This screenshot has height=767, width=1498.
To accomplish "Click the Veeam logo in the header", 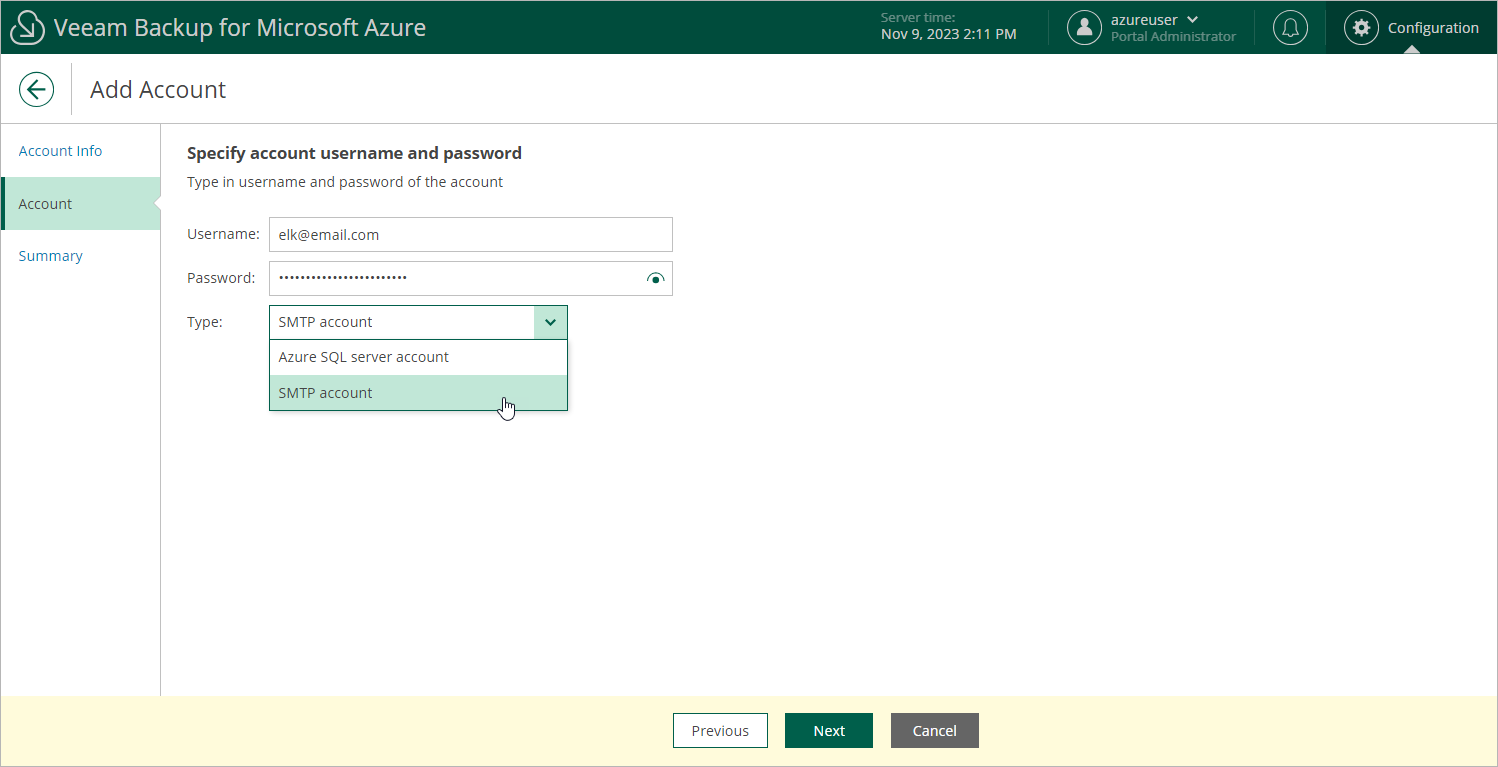I will pos(27,28).
